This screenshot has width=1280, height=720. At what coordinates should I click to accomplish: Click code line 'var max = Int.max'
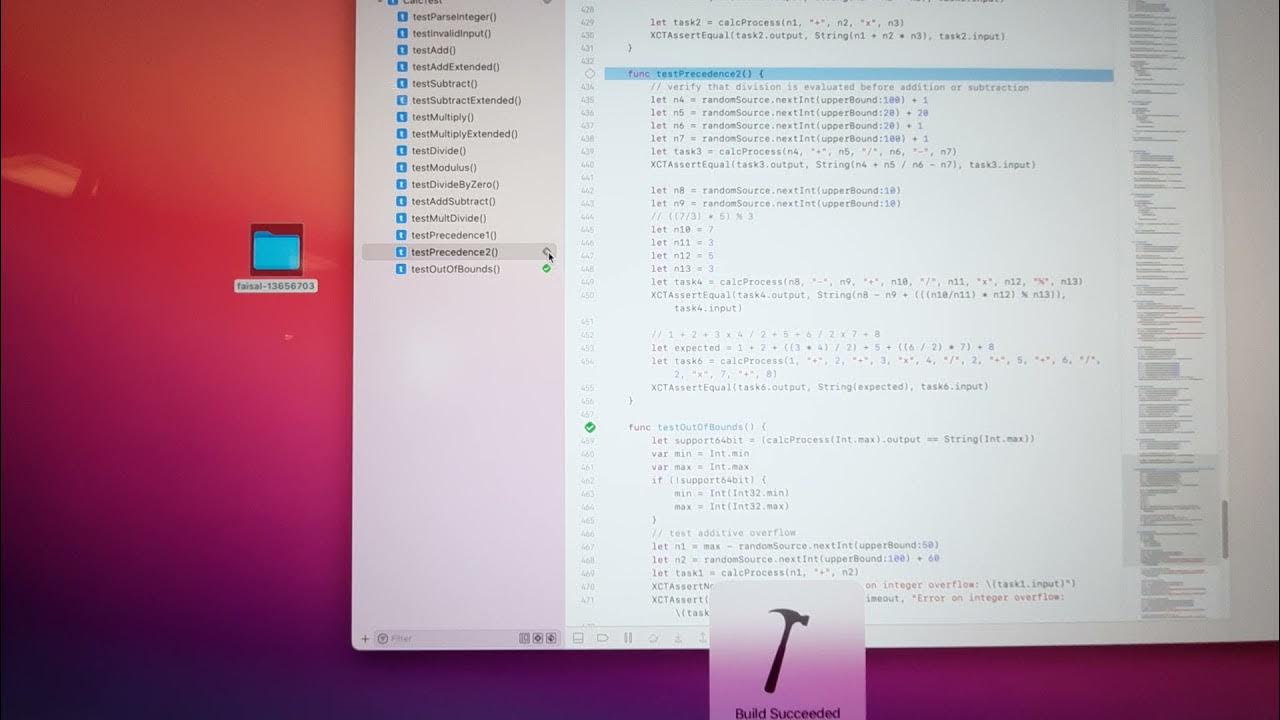click(x=700, y=466)
